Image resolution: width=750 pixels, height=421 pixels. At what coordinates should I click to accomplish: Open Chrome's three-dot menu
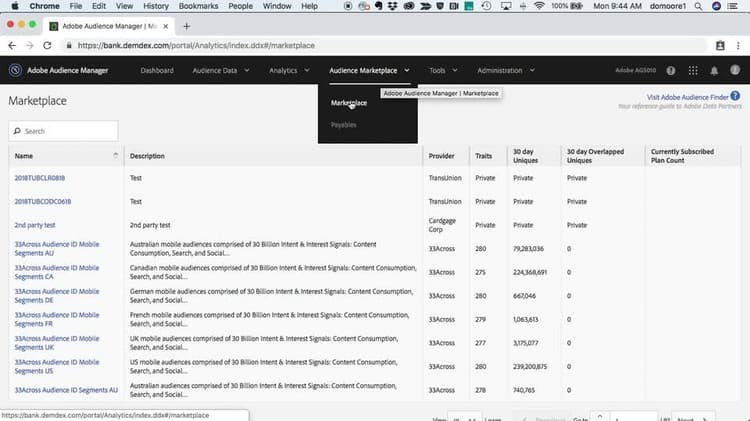coord(738,45)
